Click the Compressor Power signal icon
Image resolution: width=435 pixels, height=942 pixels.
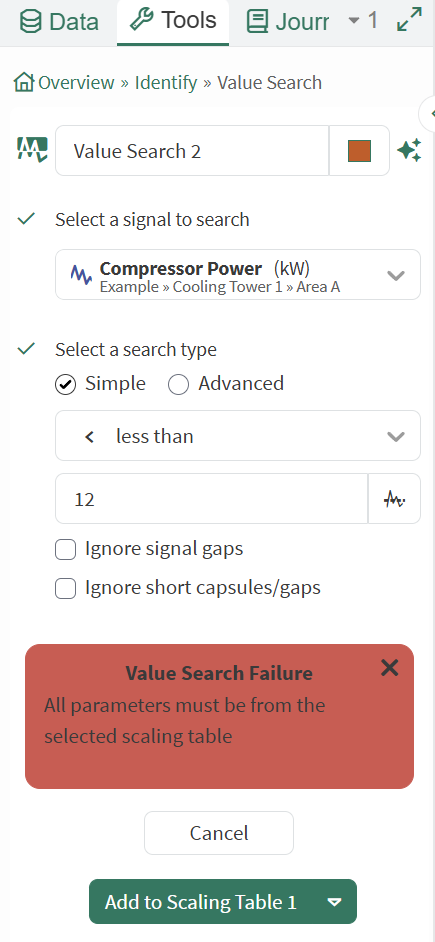[81, 275]
